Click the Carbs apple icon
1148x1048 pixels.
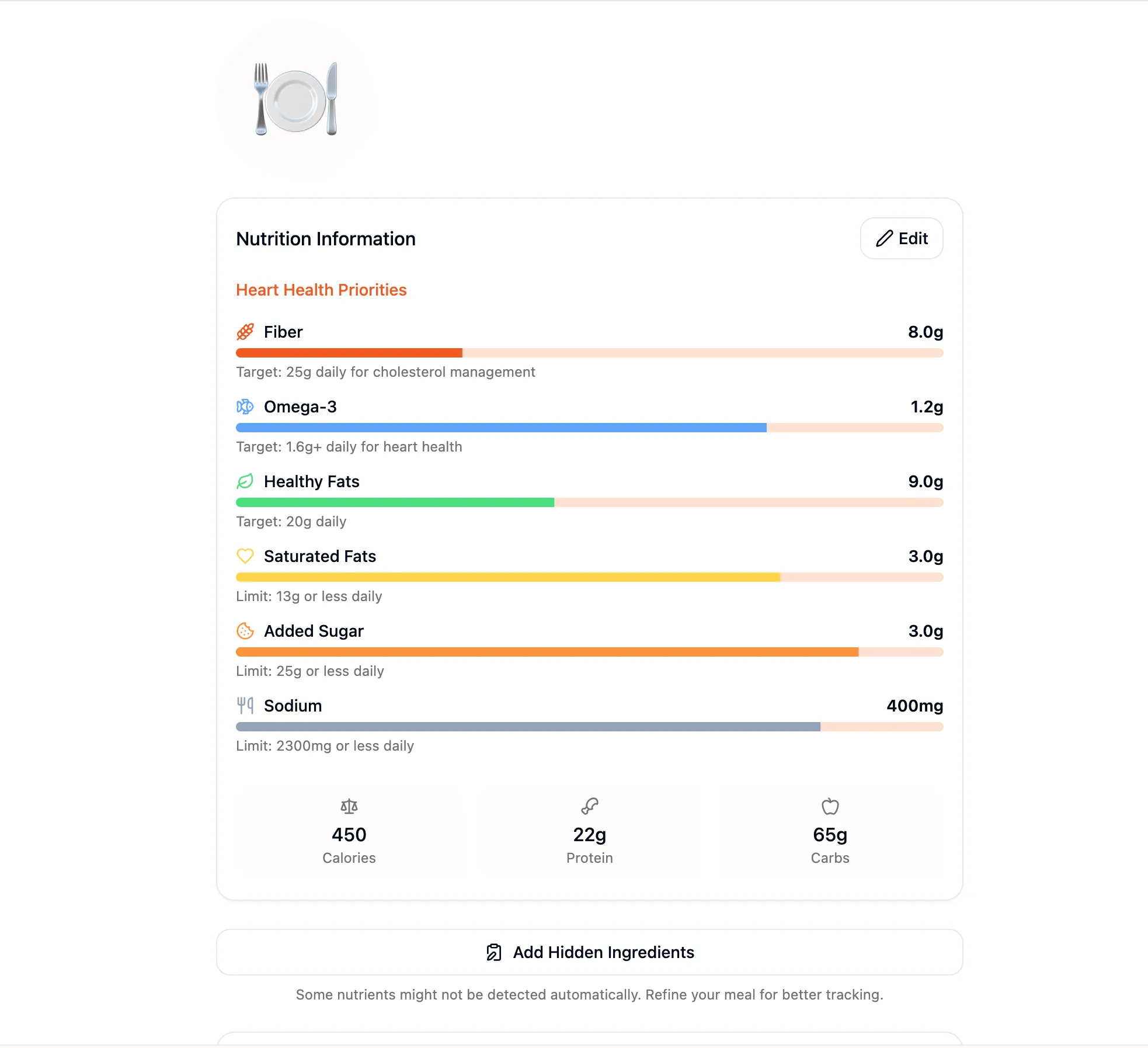click(x=830, y=807)
